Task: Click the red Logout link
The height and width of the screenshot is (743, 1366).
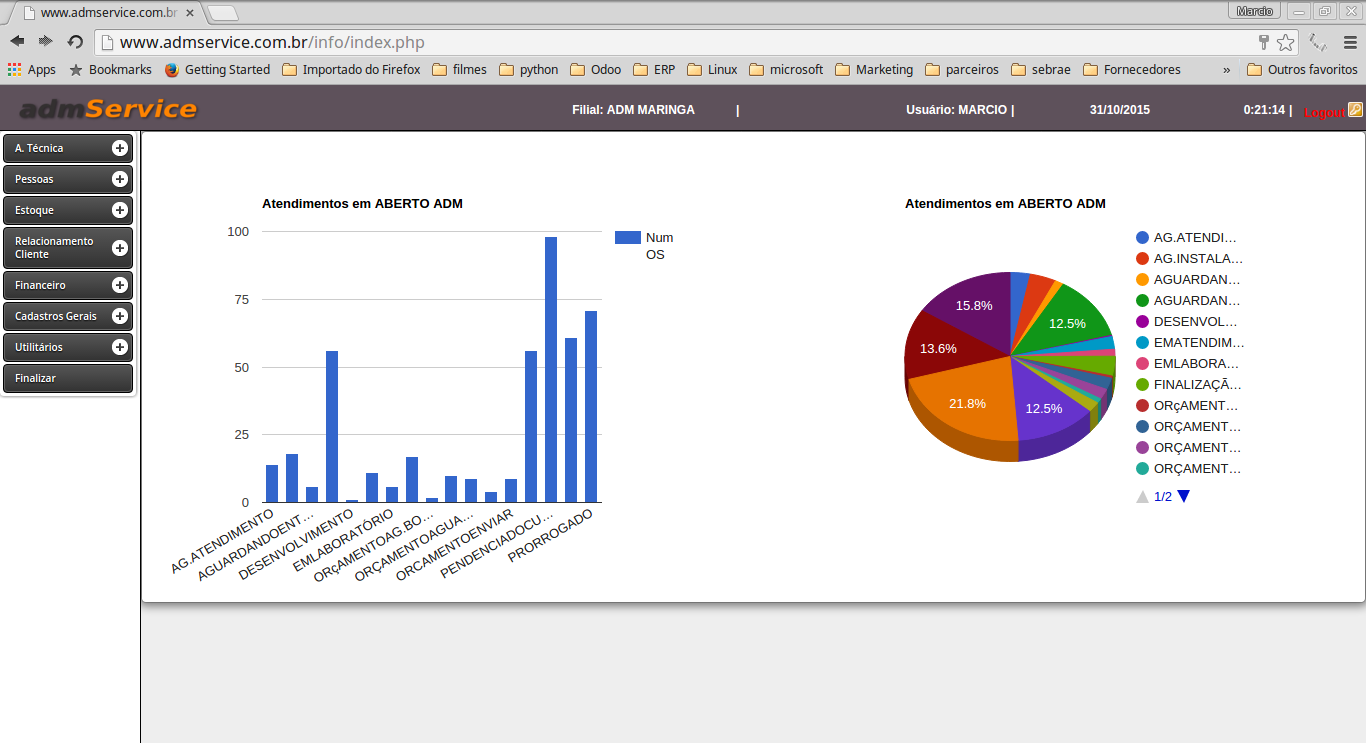Action: tap(1323, 113)
